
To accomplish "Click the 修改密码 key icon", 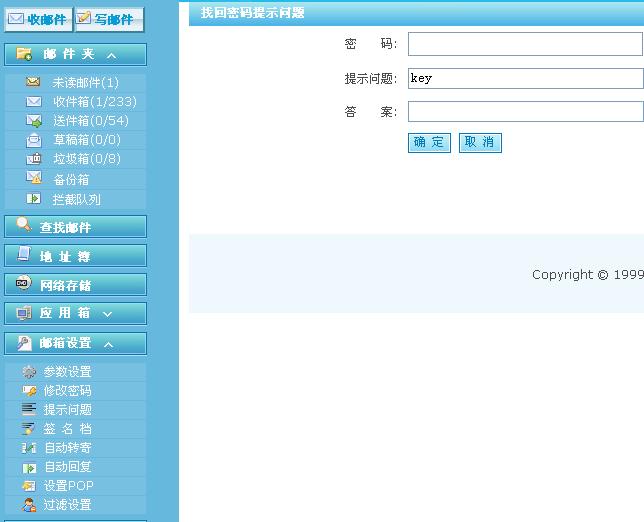I will [x=30, y=391].
